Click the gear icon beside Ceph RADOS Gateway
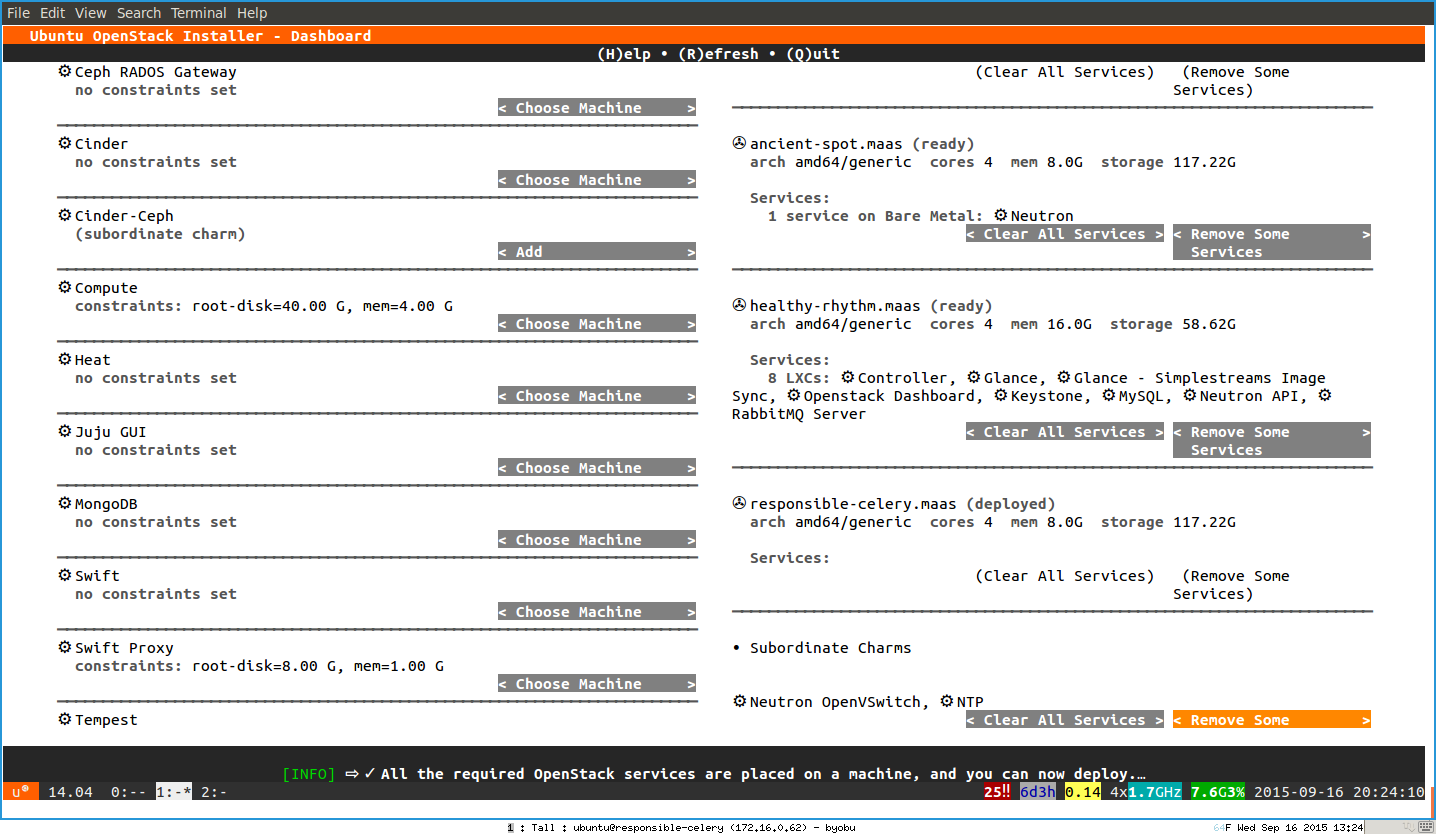1436x834 pixels. click(65, 72)
